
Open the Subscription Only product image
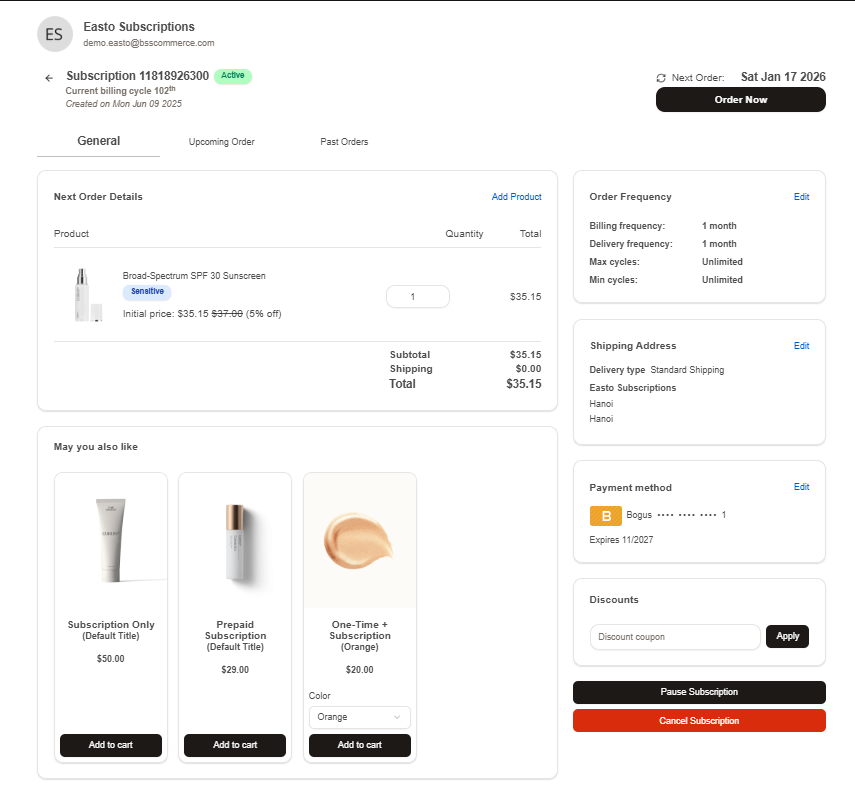[x=111, y=540]
